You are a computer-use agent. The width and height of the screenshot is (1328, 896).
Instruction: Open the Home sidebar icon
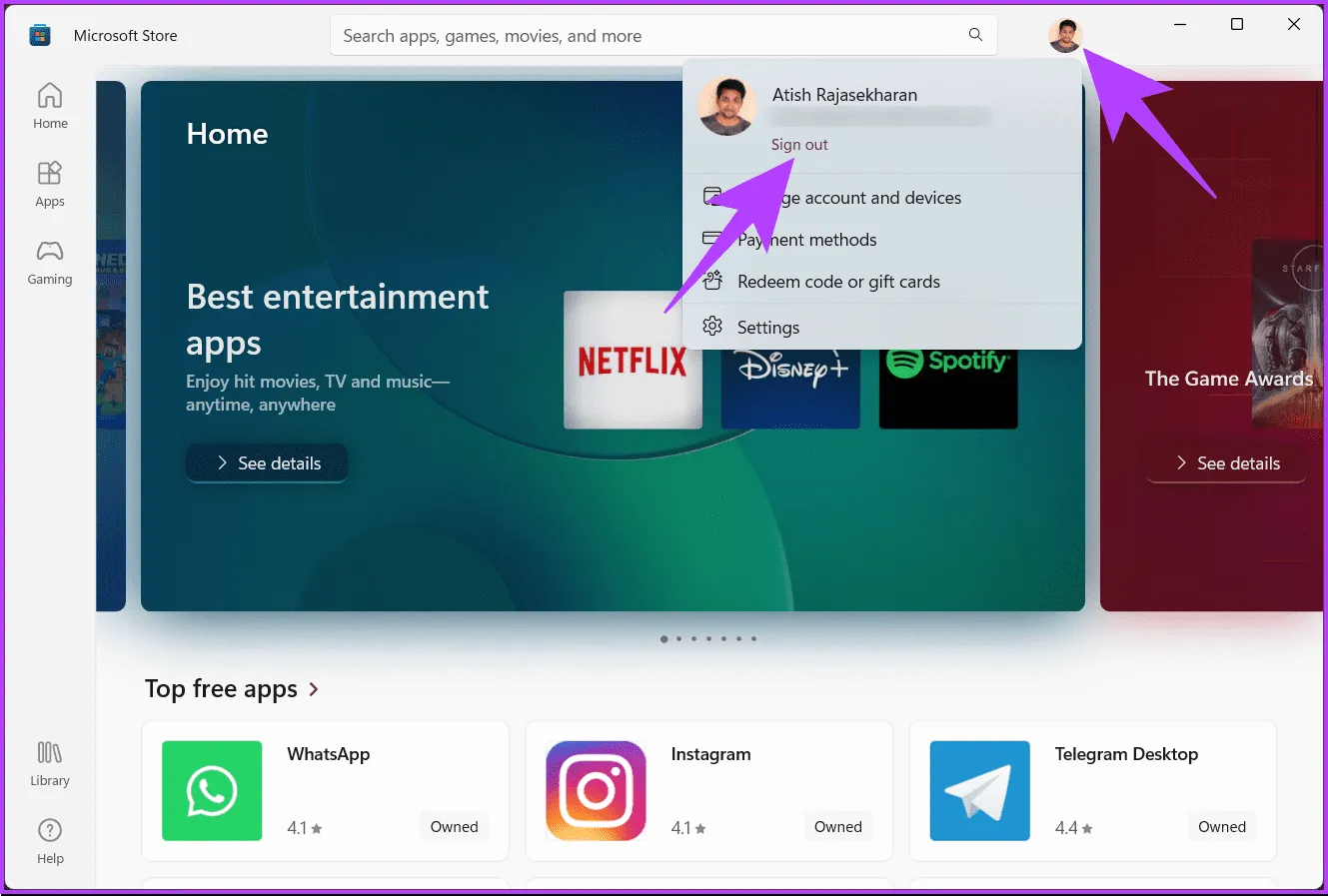[x=50, y=106]
